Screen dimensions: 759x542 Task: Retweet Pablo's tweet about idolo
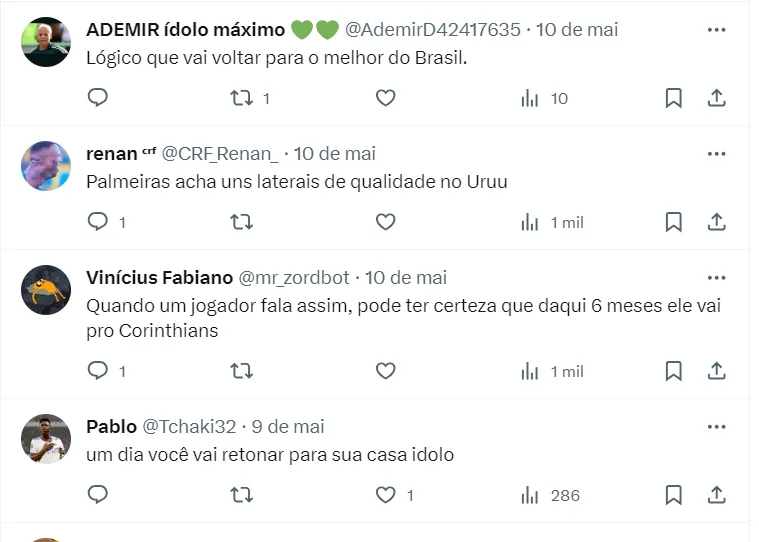click(x=242, y=495)
